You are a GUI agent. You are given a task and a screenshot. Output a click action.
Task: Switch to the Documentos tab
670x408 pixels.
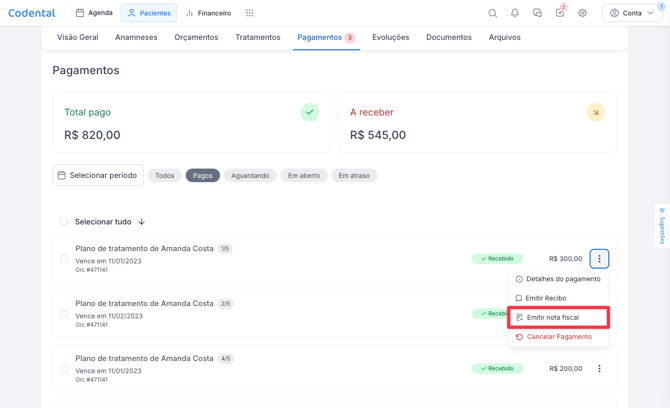449,37
